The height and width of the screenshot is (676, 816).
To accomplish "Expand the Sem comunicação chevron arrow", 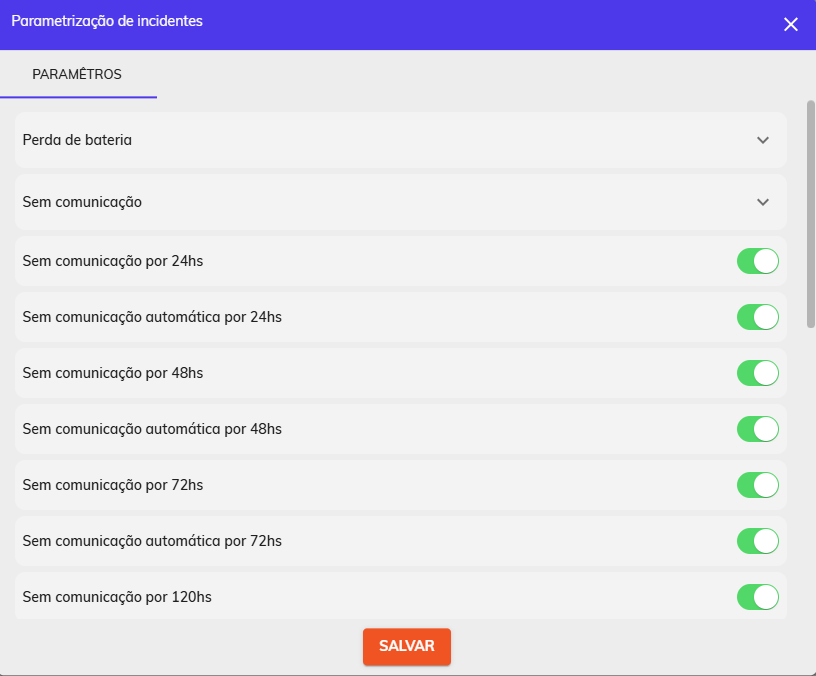I will coord(762,202).
